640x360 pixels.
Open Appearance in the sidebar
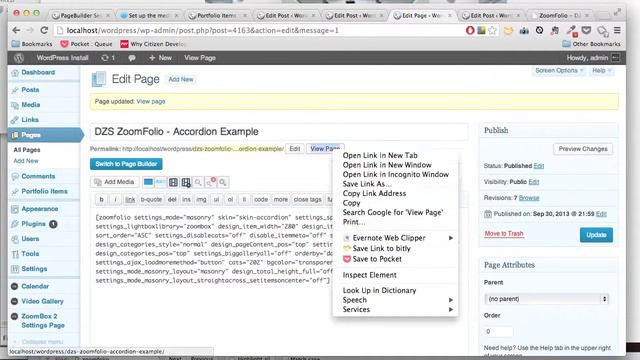(40, 209)
